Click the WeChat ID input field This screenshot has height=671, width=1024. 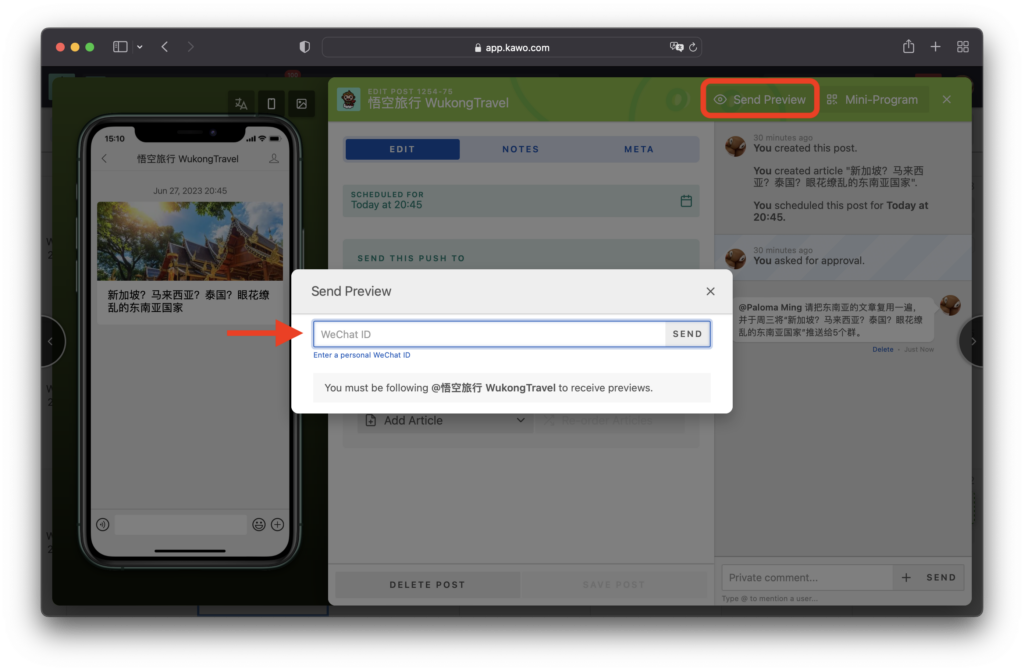coord(489,334)
